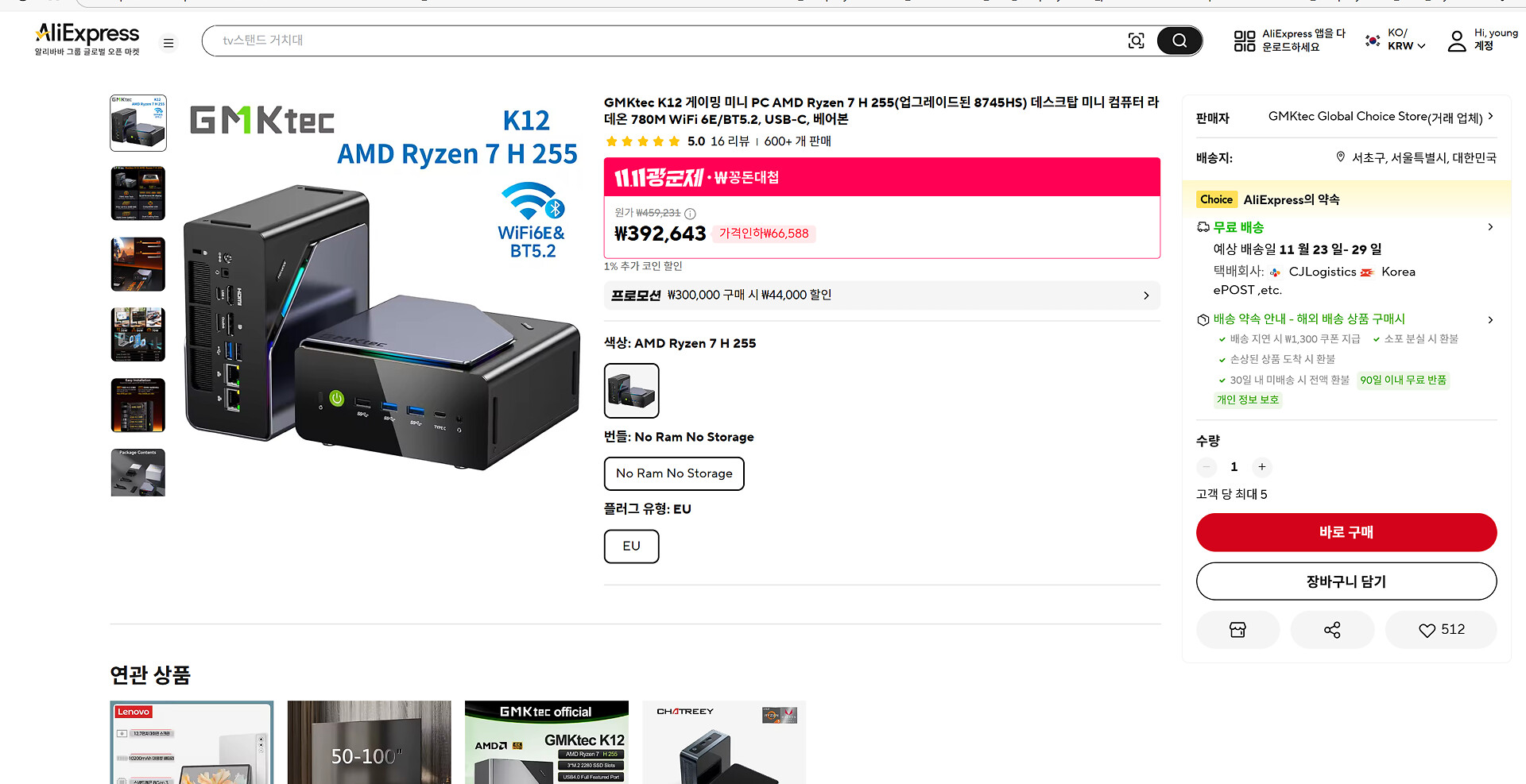Select the fourth product gallery thumbnail
The height and width of the screenshot is (784, 1526).
(138, 334)
